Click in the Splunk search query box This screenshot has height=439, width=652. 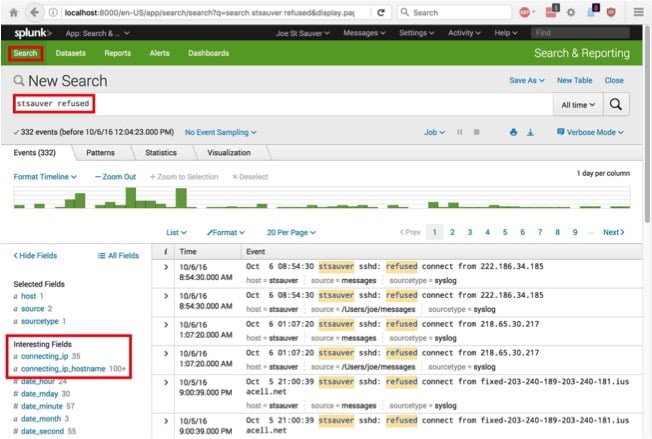pyautogui.click(x=283, y=104)
